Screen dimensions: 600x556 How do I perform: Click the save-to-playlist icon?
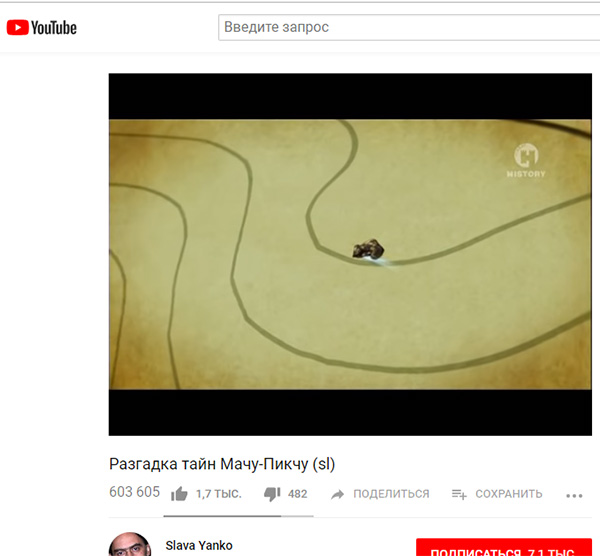(x=459, y=494)
